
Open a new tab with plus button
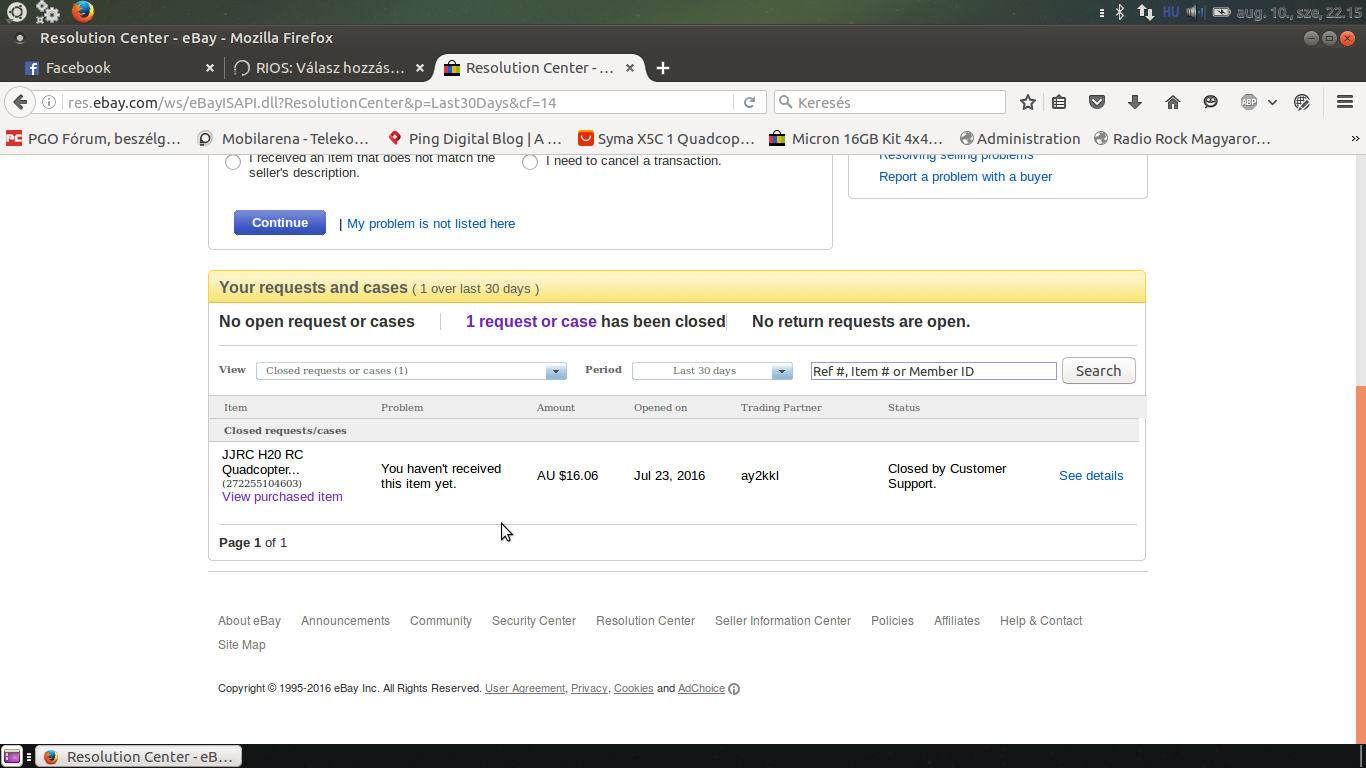662,68
